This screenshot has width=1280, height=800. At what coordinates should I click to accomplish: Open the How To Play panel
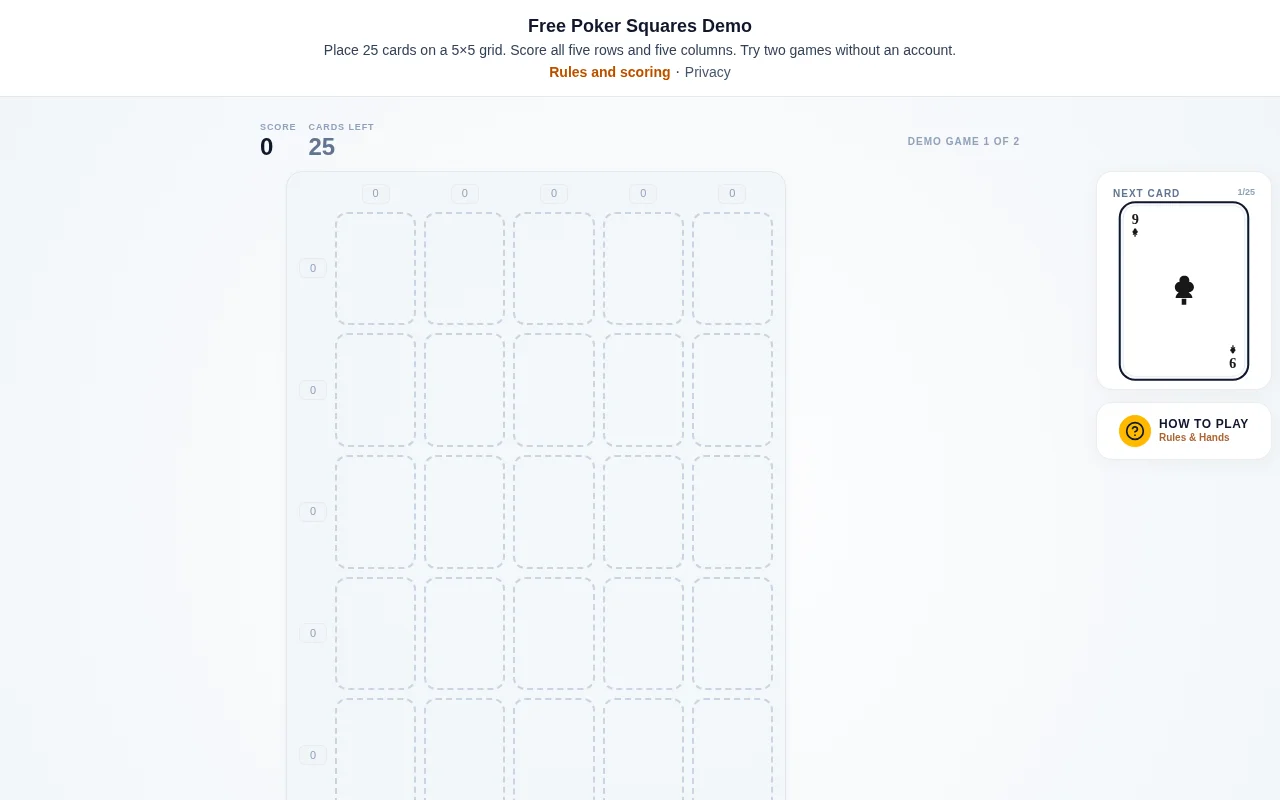click(1184, 431)
